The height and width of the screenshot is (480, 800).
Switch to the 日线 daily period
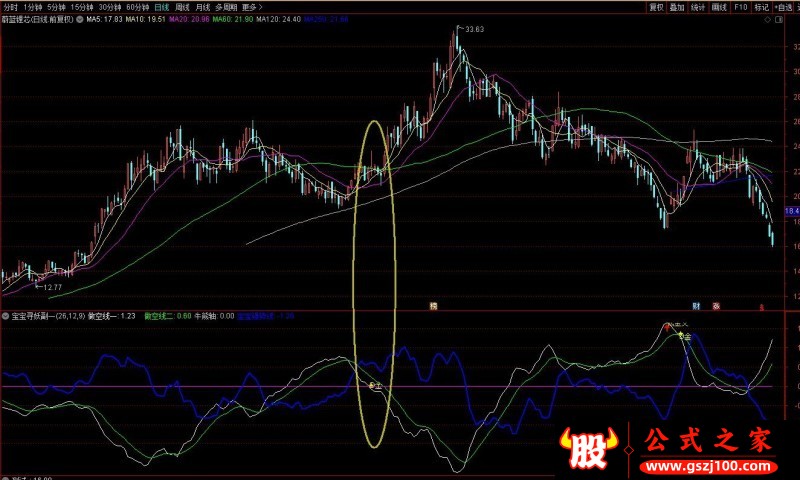[x=161, y=6]
